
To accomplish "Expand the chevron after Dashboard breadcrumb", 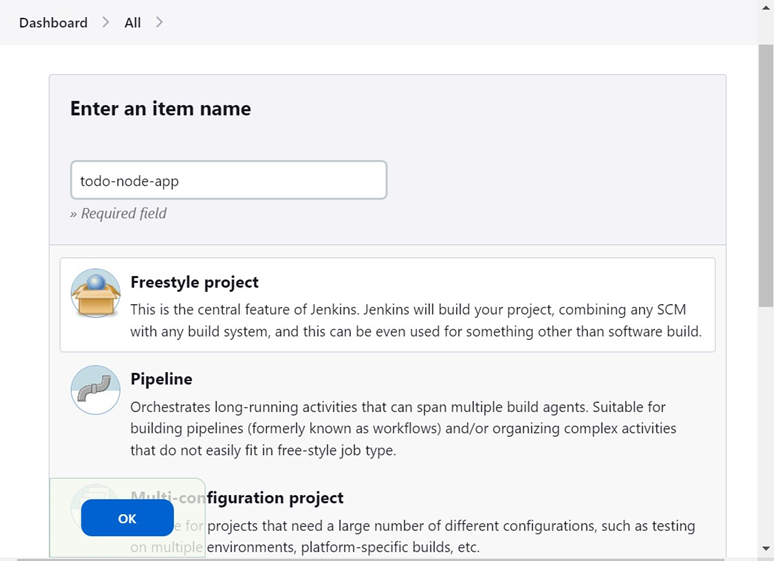I will 106,22.
